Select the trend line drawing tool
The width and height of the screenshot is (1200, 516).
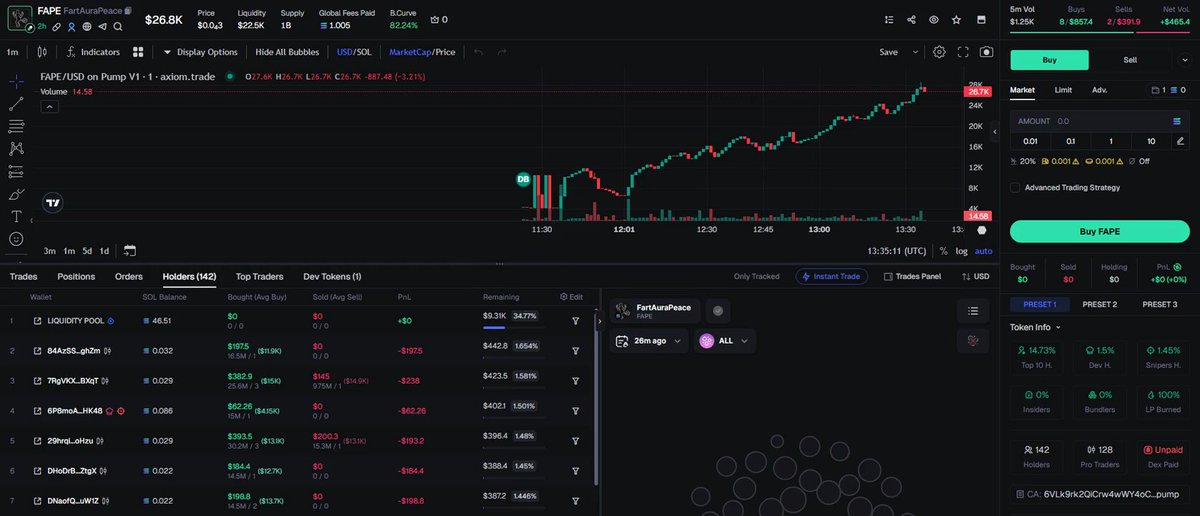[16, 104]
